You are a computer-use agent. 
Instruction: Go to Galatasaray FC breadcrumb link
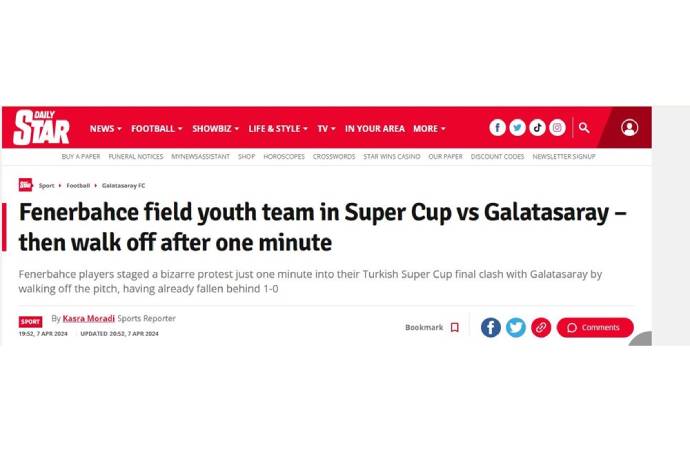(x=123, y=186)
